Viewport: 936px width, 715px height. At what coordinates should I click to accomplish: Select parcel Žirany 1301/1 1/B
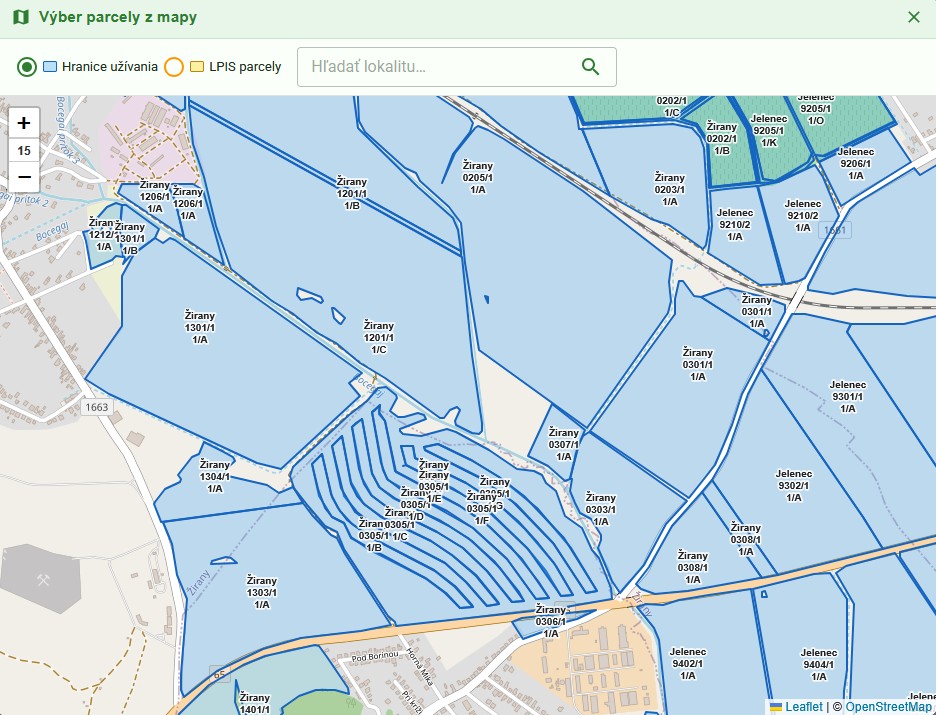[x=130, y=239]
